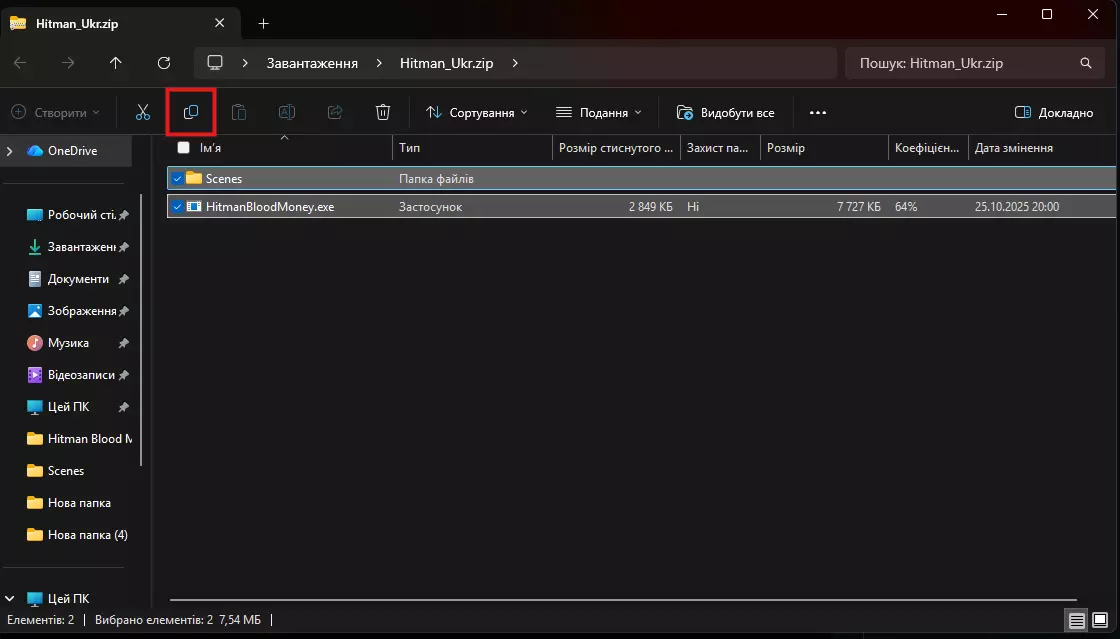Expand the chevron before Завантаження in the address bar
This screenshot has height=639, width=1120.
click(x=245, y=63)
